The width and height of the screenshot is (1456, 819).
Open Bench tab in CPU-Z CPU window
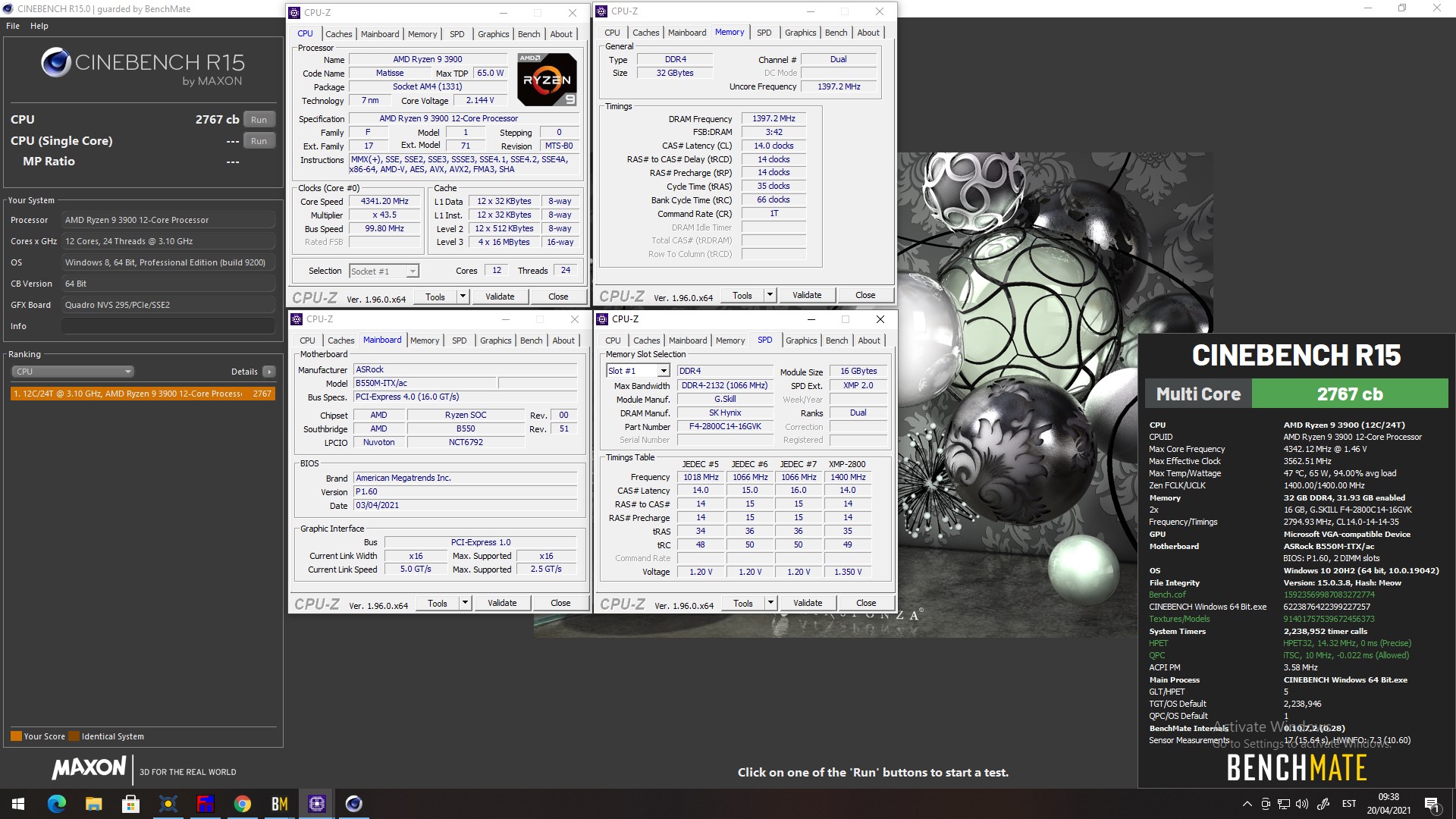529,34
